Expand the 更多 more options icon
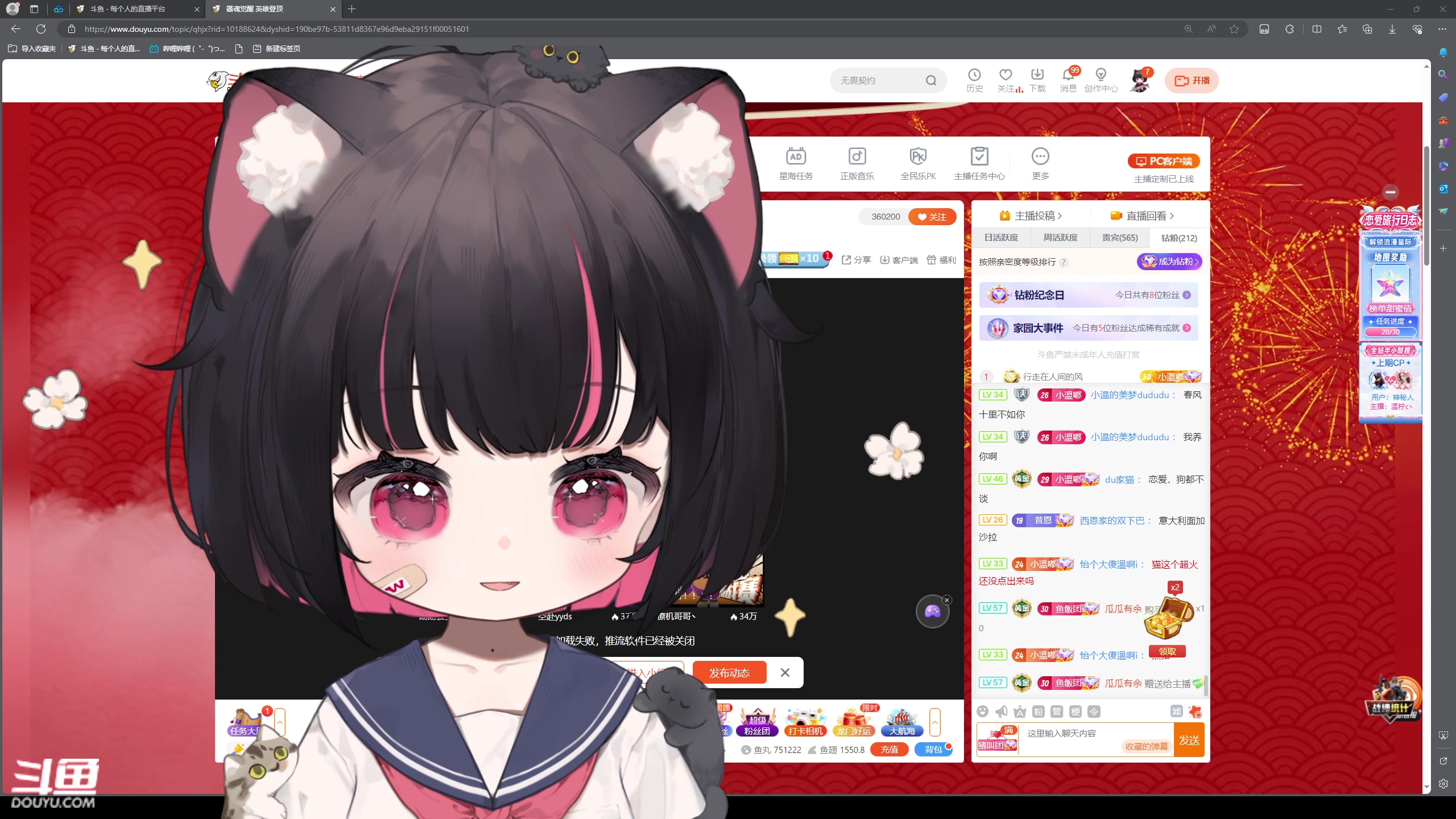This screenshot has width=1456, height=819. pos(1040,164)
